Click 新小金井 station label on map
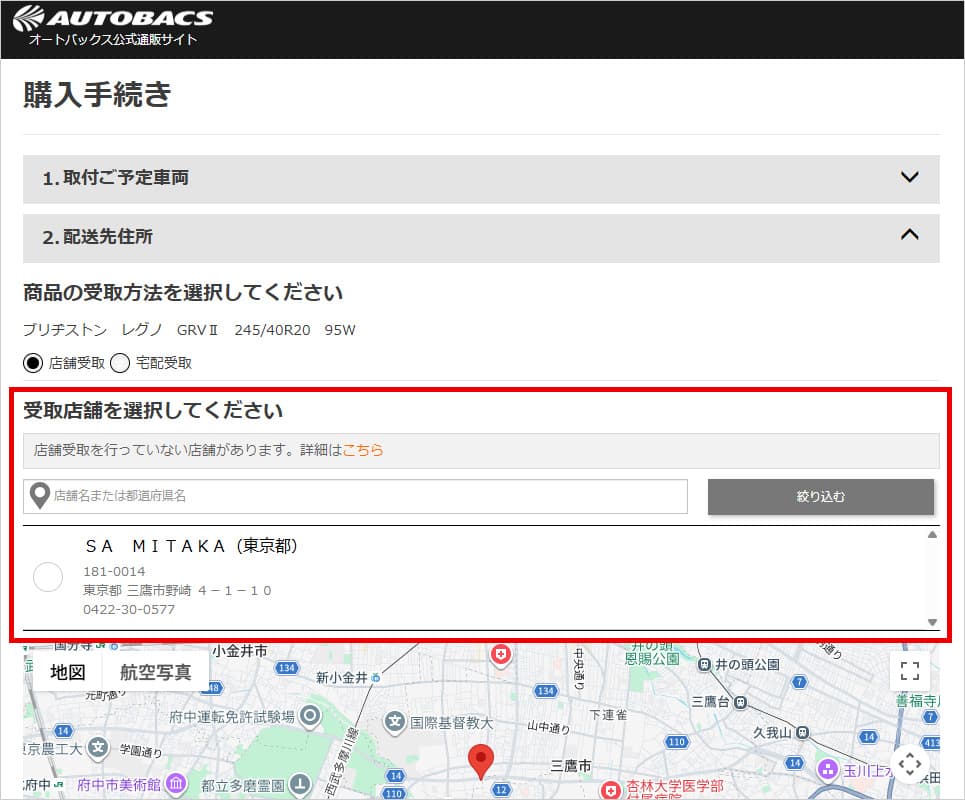This screenshot has width=965, height=800. pyautogui.click(x=342, y=678)
